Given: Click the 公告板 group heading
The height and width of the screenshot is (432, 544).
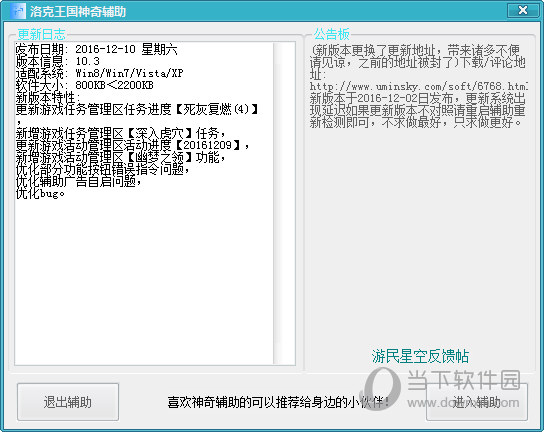Looking at the screenshot, I should [x=332, y=34].
